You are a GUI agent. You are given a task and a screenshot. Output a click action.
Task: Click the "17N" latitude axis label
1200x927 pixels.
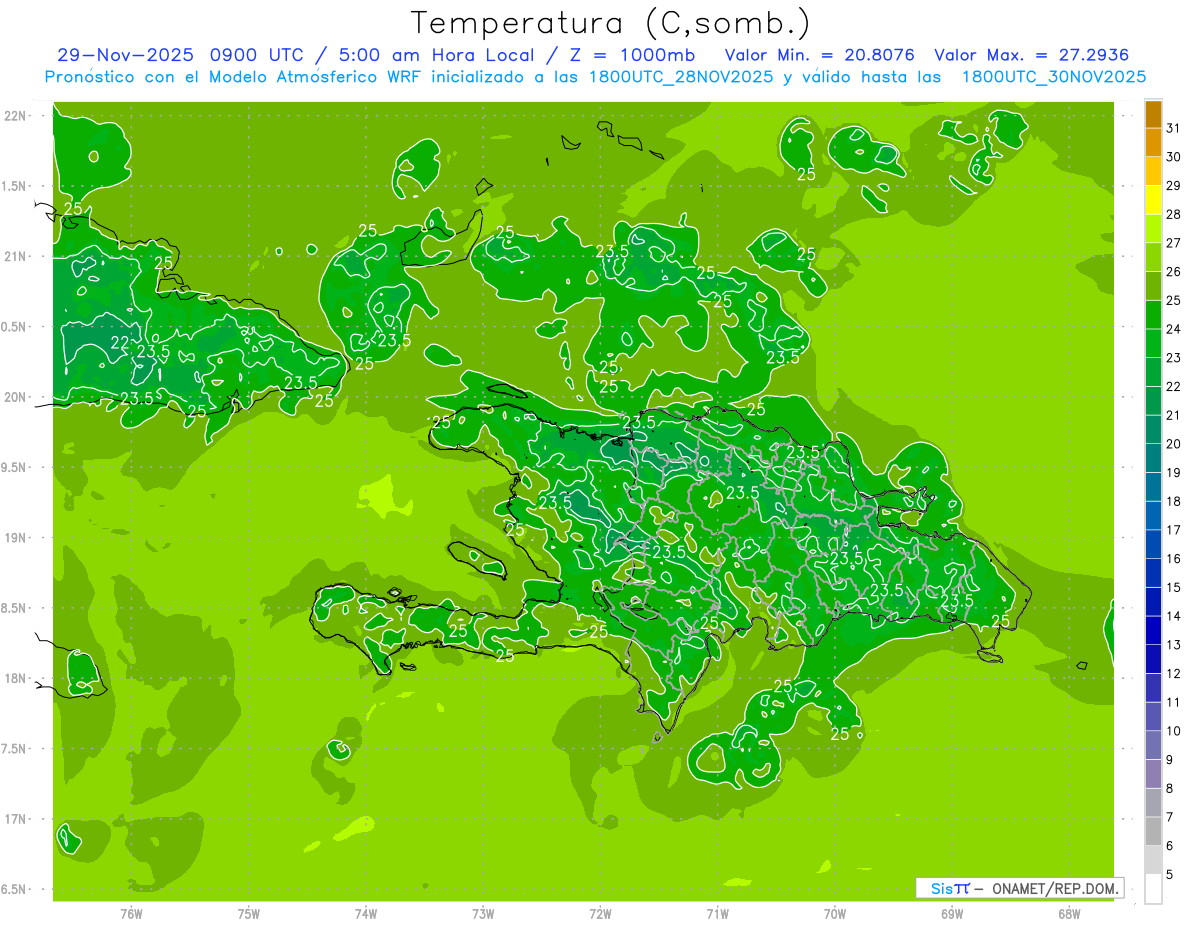click(x=15, y=819)
